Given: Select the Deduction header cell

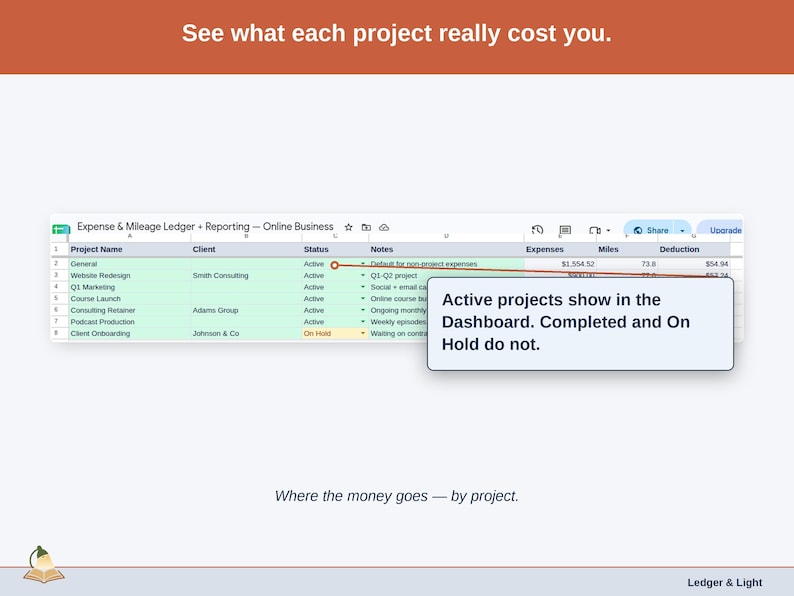Looking at the screenshot, I should (x=694, y=249).
